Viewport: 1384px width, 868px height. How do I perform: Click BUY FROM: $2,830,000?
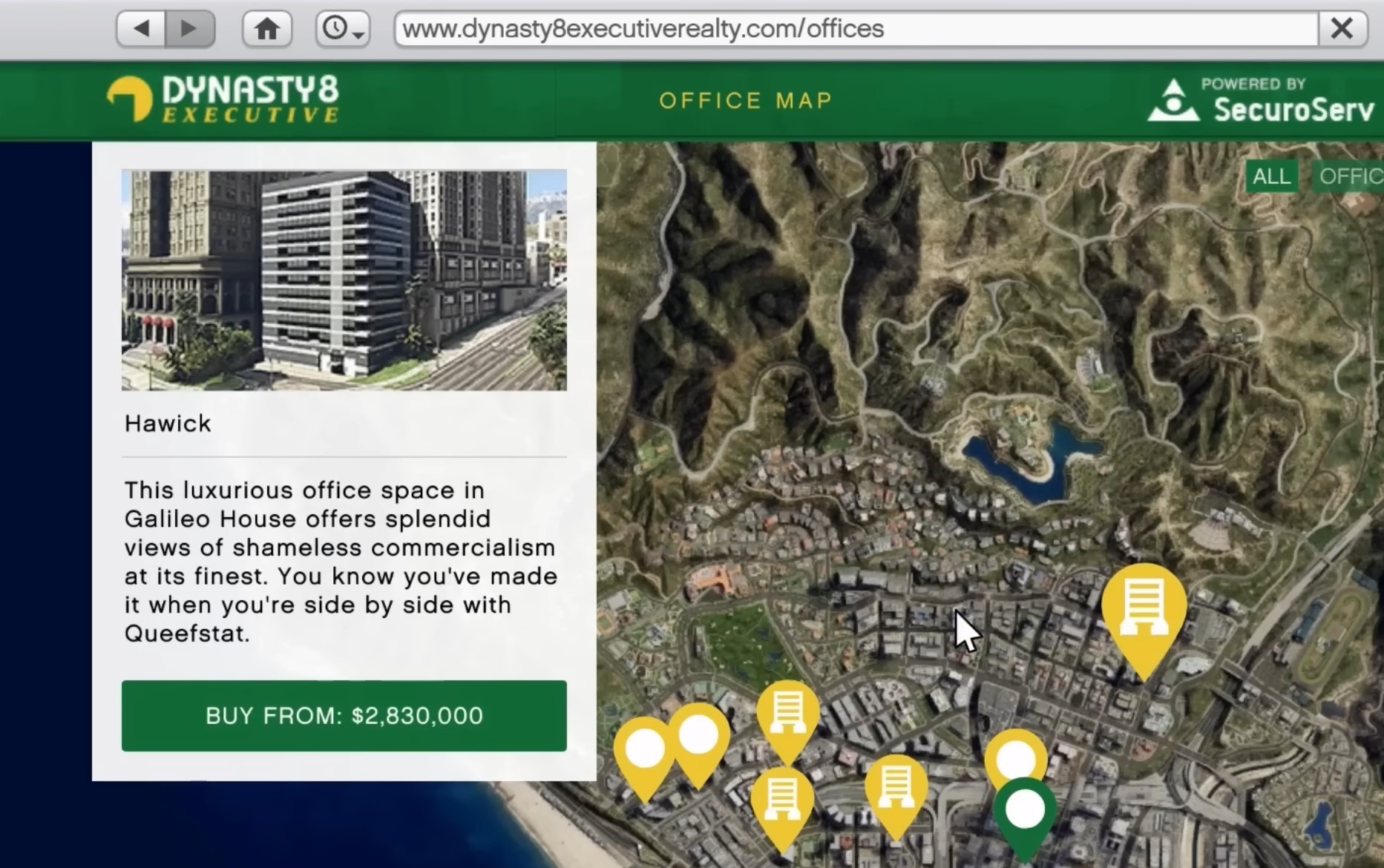click(x=344, y=715)
